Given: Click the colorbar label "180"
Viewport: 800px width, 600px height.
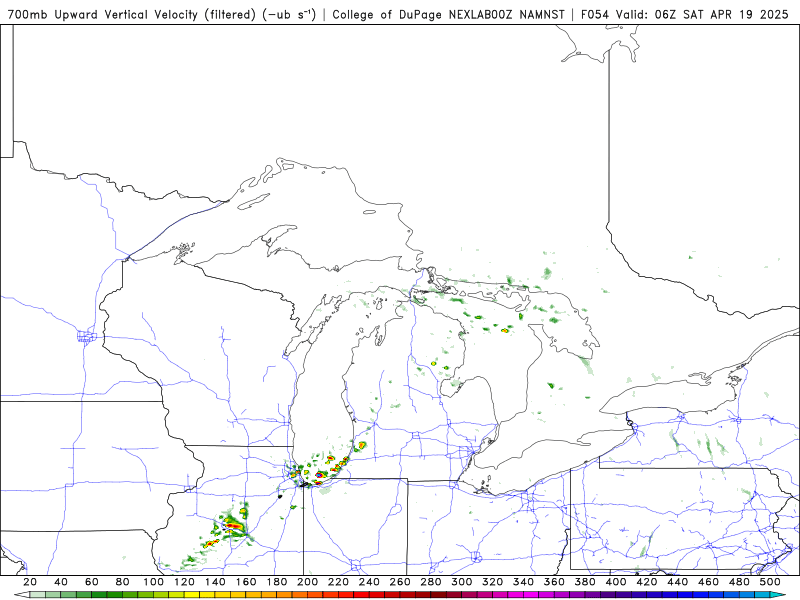Looking at the screenshot, I should tap(277, 582).
